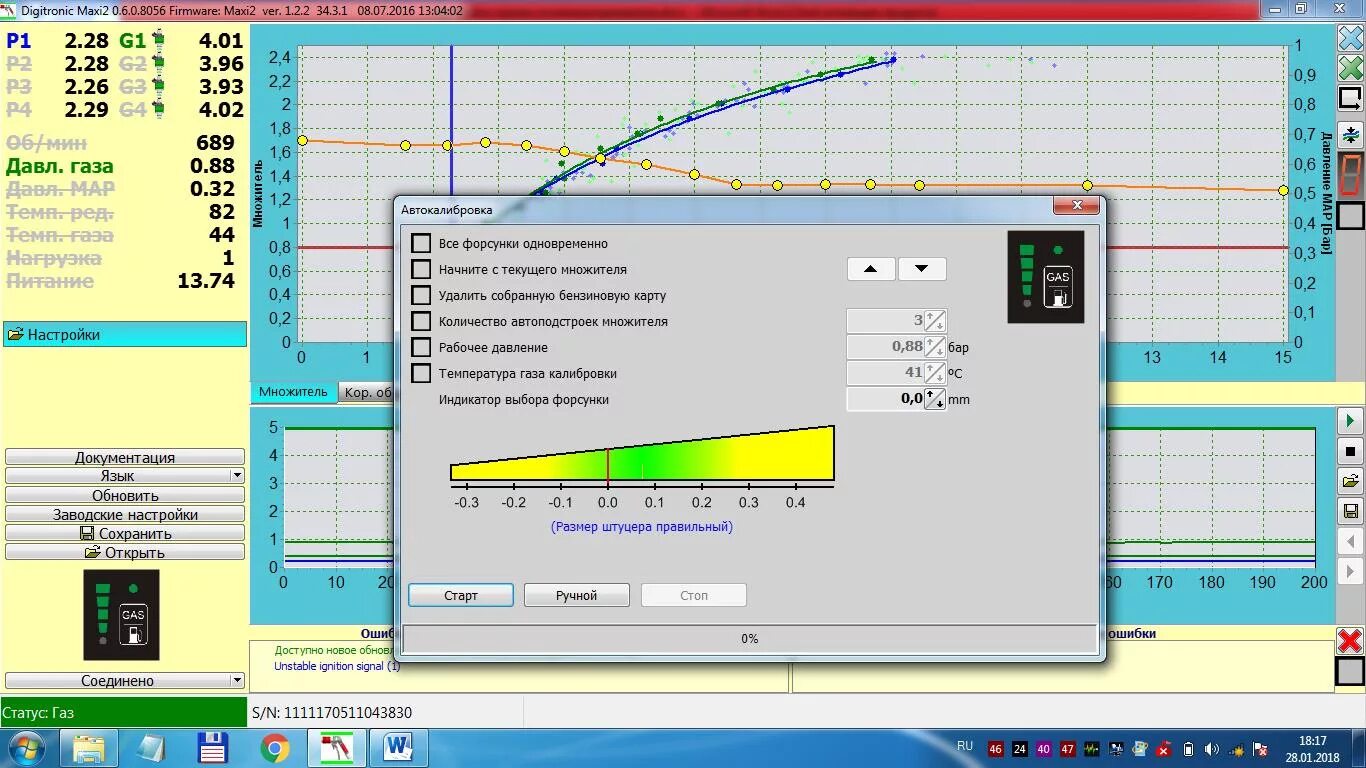Open the Chrome taskbar icon
Image resolution: width=1366 pixels, height=768 pixels.
point(275,748)
